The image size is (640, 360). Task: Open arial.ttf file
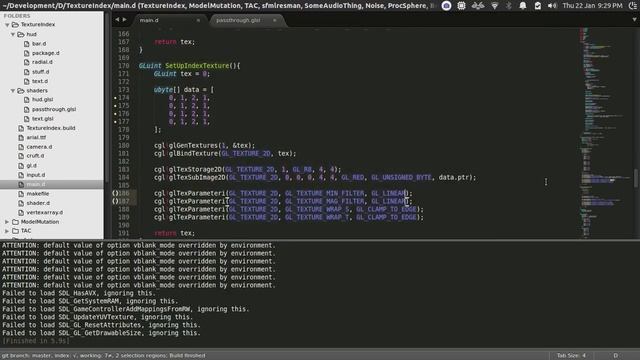(x=36, y=138)
